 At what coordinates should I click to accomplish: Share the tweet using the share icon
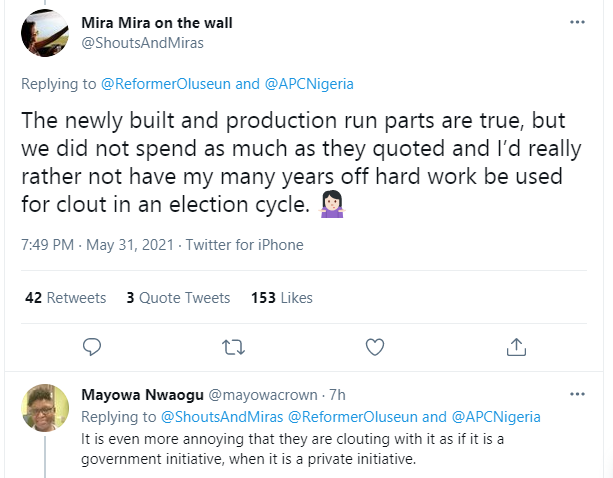click(516, 347)
